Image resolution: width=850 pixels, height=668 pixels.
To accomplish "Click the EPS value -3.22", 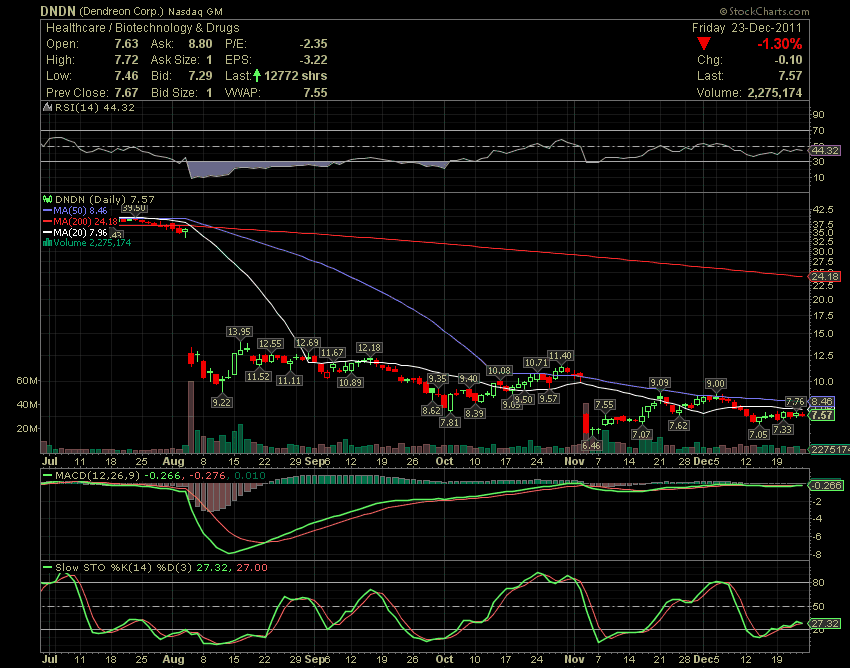I will click(313, 60).
